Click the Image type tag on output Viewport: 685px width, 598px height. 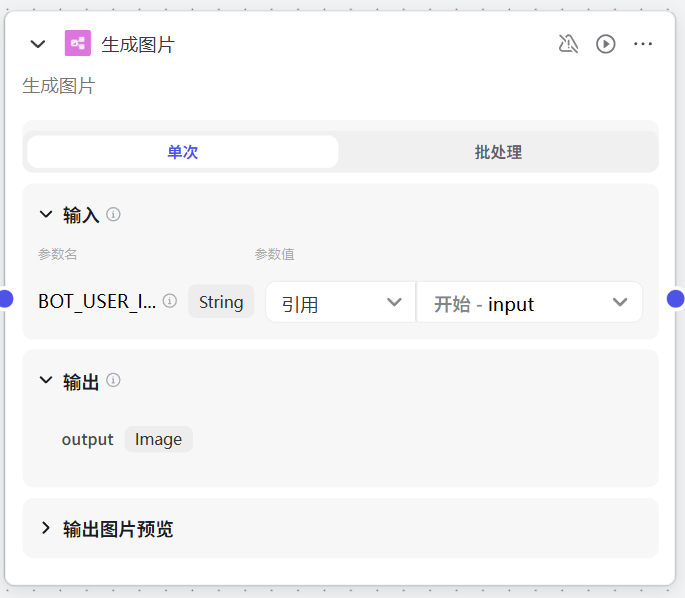(x=158, y=439)
